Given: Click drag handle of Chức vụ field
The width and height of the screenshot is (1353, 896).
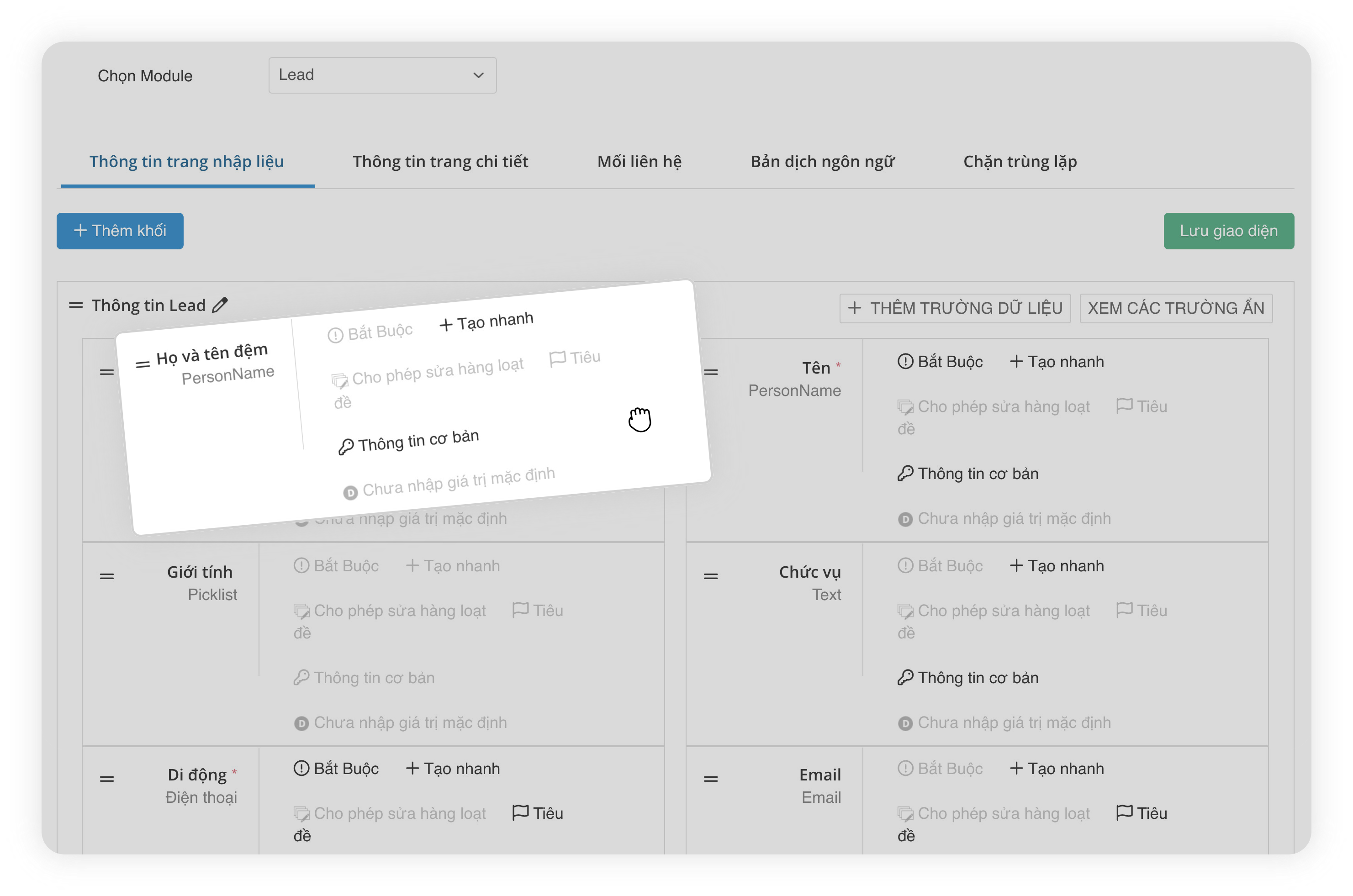Looking at the screenshot, I should (x=710, y=576).
